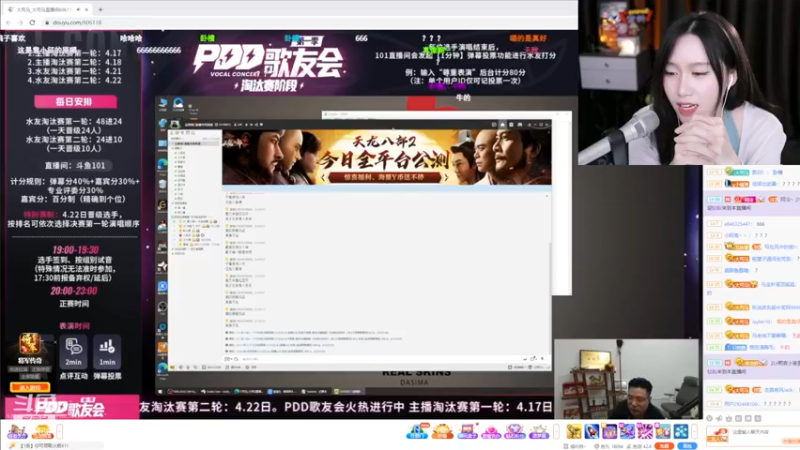Expand activity list arrow before gift icons
The height and width of the screenshot is (450, 800).
(x=556, y=432)
